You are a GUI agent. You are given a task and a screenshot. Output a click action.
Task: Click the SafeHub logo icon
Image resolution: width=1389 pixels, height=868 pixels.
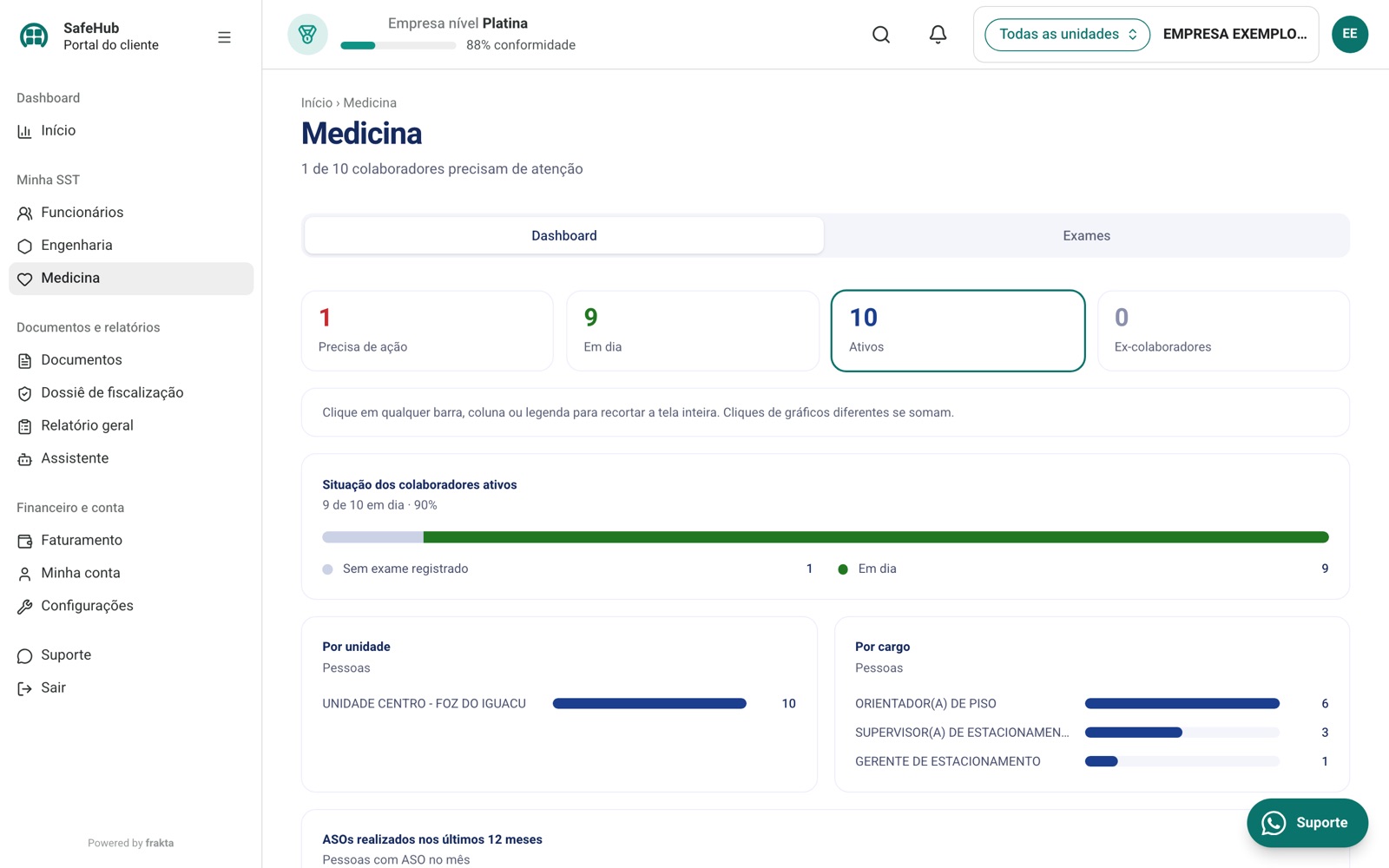pyautogui.click(x=34, y=36)
